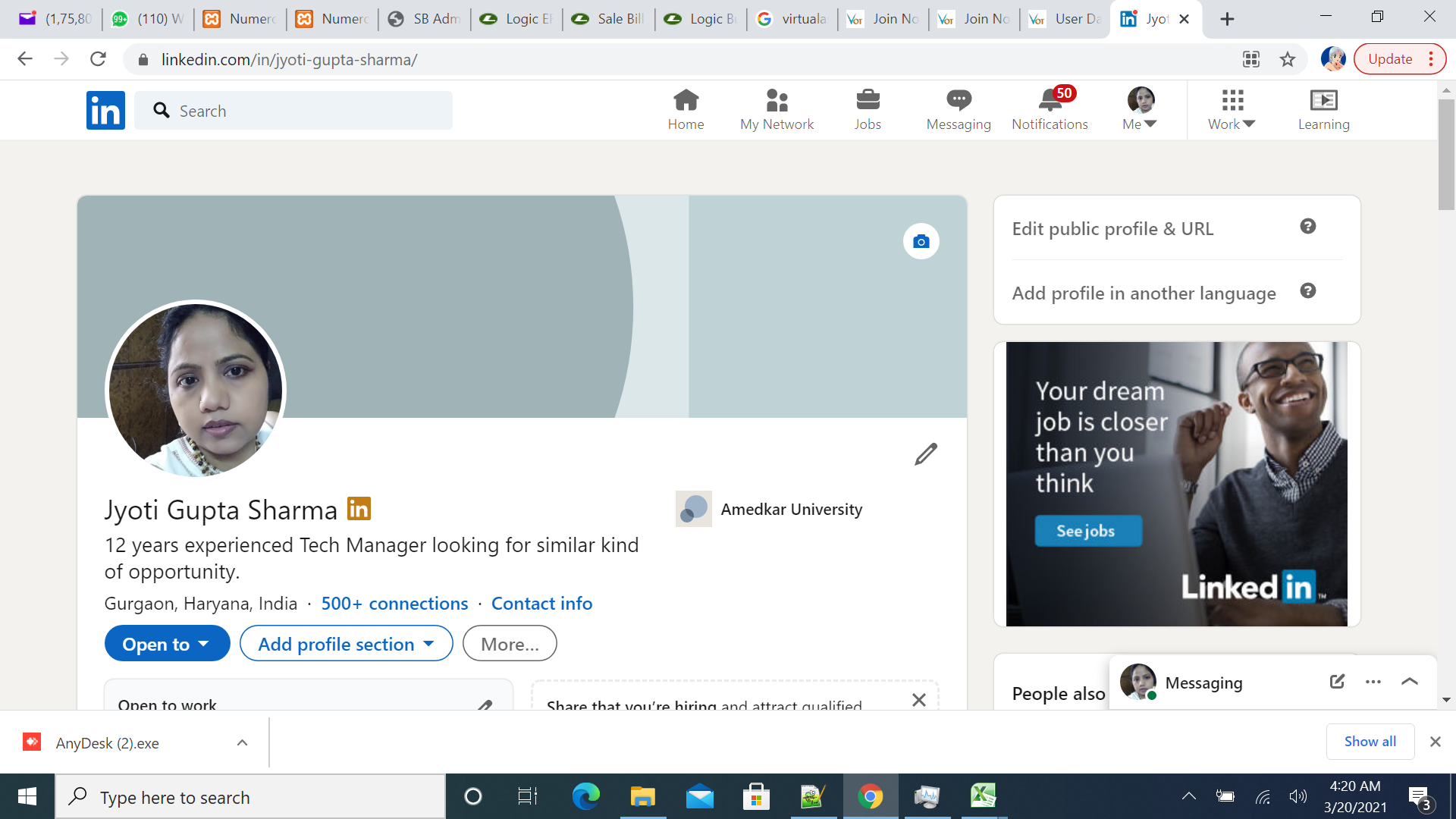The width and height of the screenshot is (1456, 819).
Task: Open Microsoft Edge from taskbar
Action: tap(585, 796)
